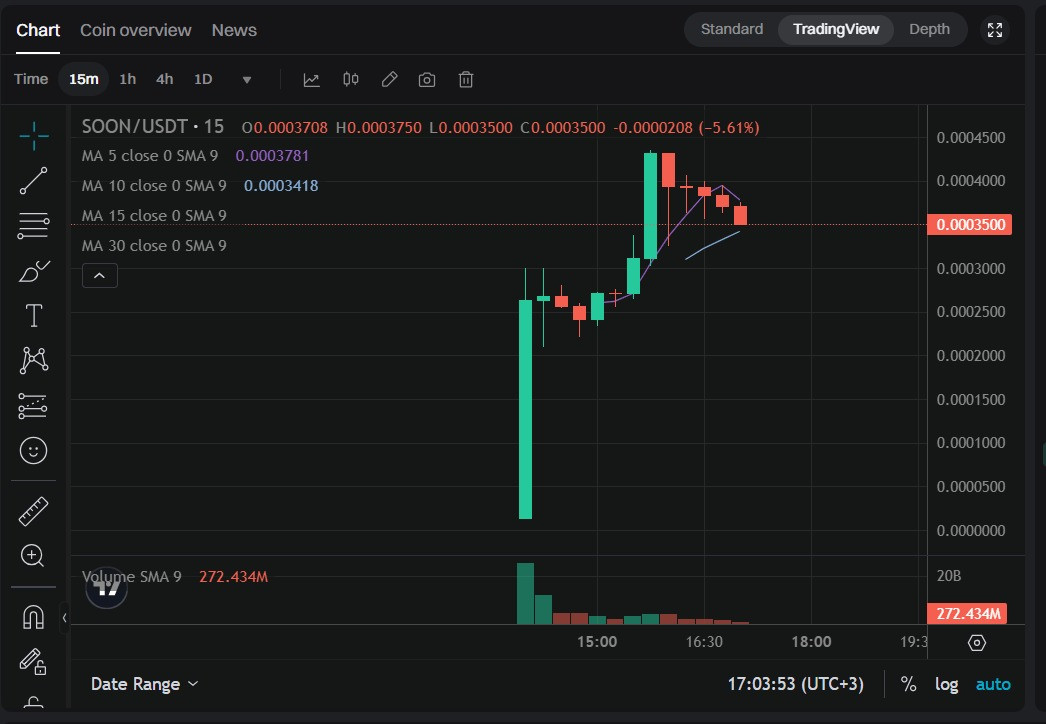Switch to the Chart tab
This screenshot has height=724, width=1046.
click(x=38, y=30)
